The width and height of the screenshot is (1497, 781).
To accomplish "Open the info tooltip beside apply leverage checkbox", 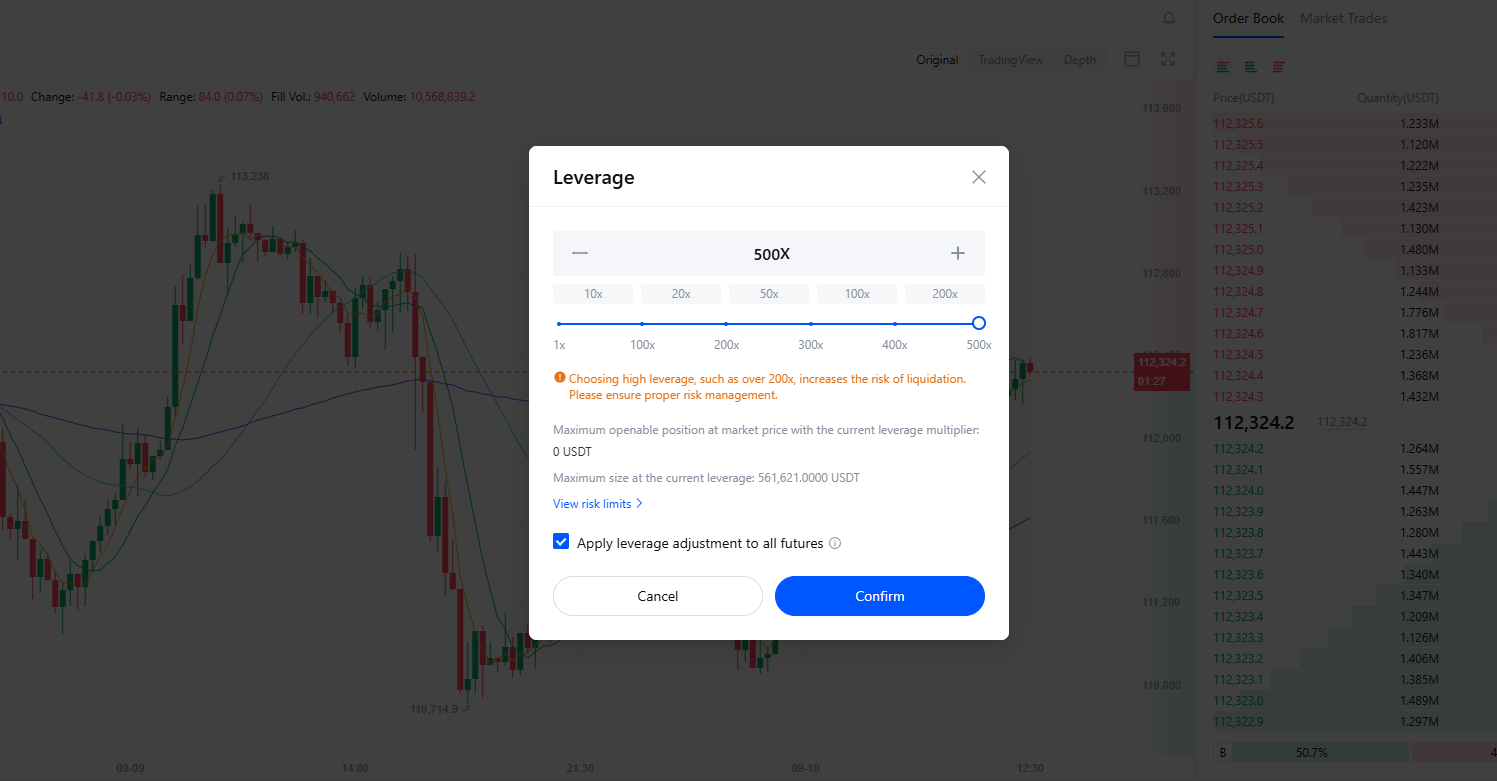I will click(x=835, y=543).
